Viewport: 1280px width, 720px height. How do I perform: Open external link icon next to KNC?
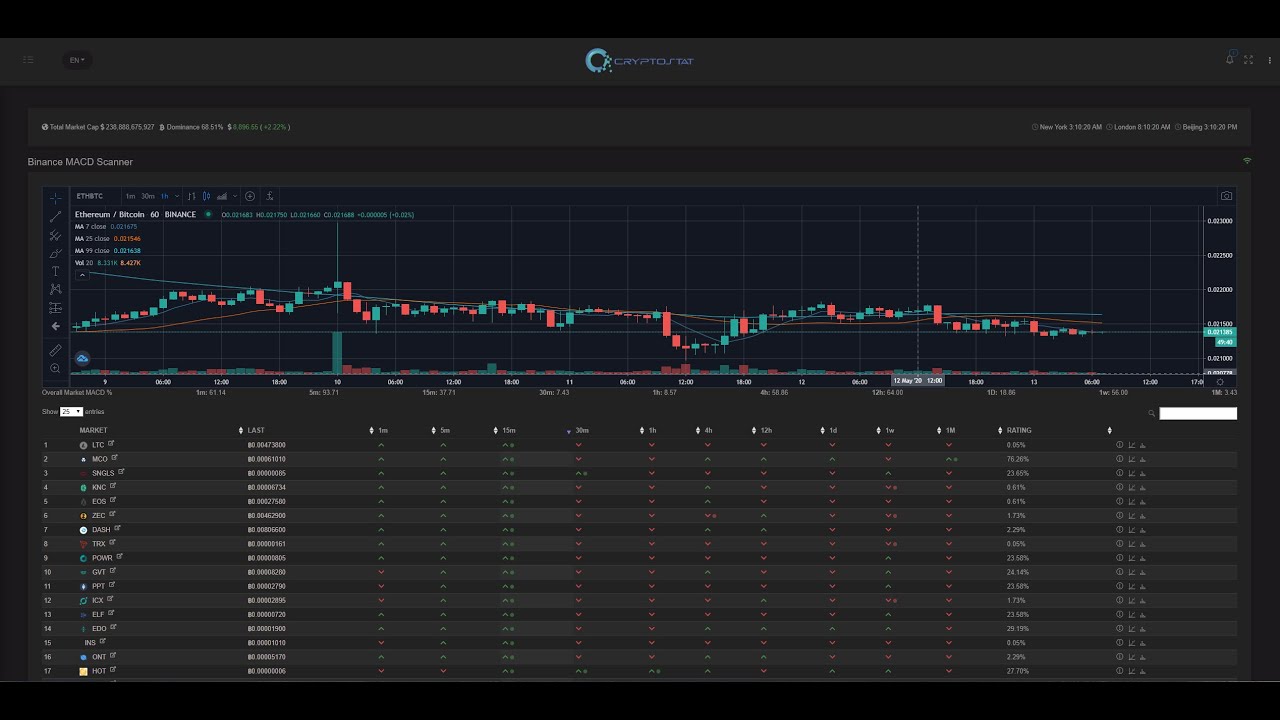pyautogui.click(x=113, y=486)
